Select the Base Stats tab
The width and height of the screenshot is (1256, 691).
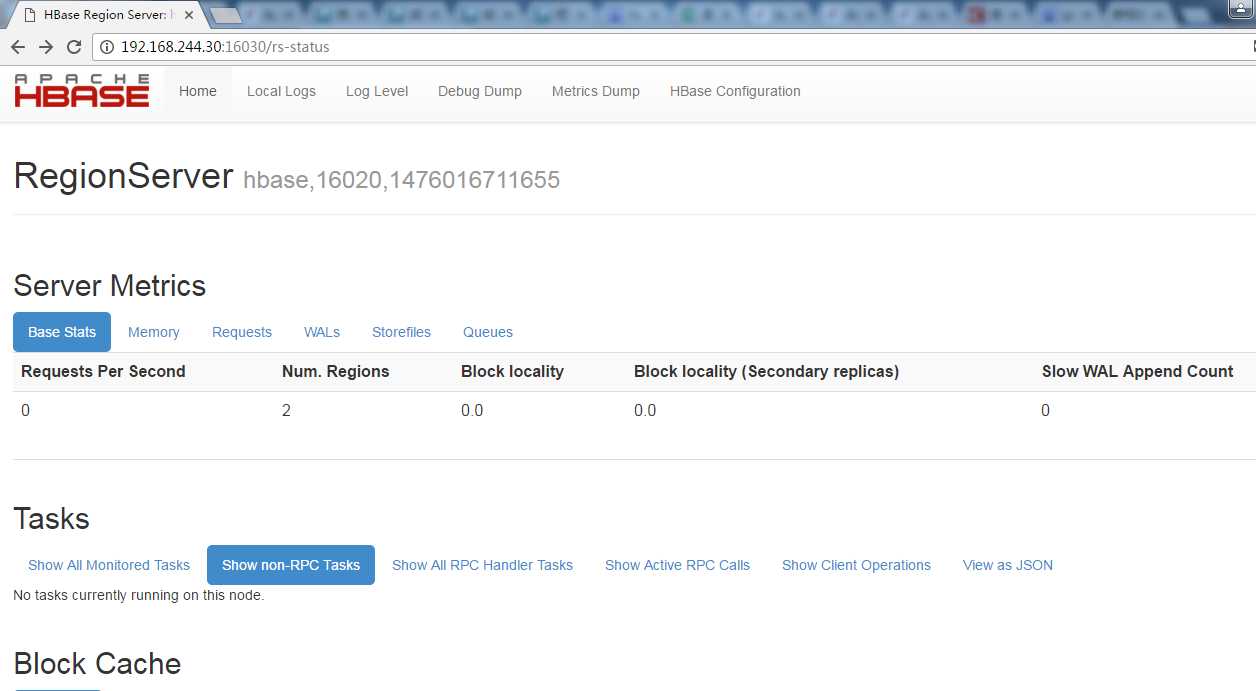coord(62,332)
